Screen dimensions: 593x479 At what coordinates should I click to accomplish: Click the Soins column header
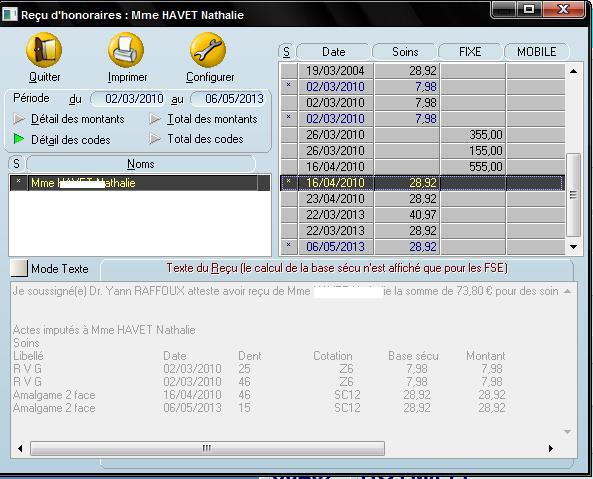(405, 52)
